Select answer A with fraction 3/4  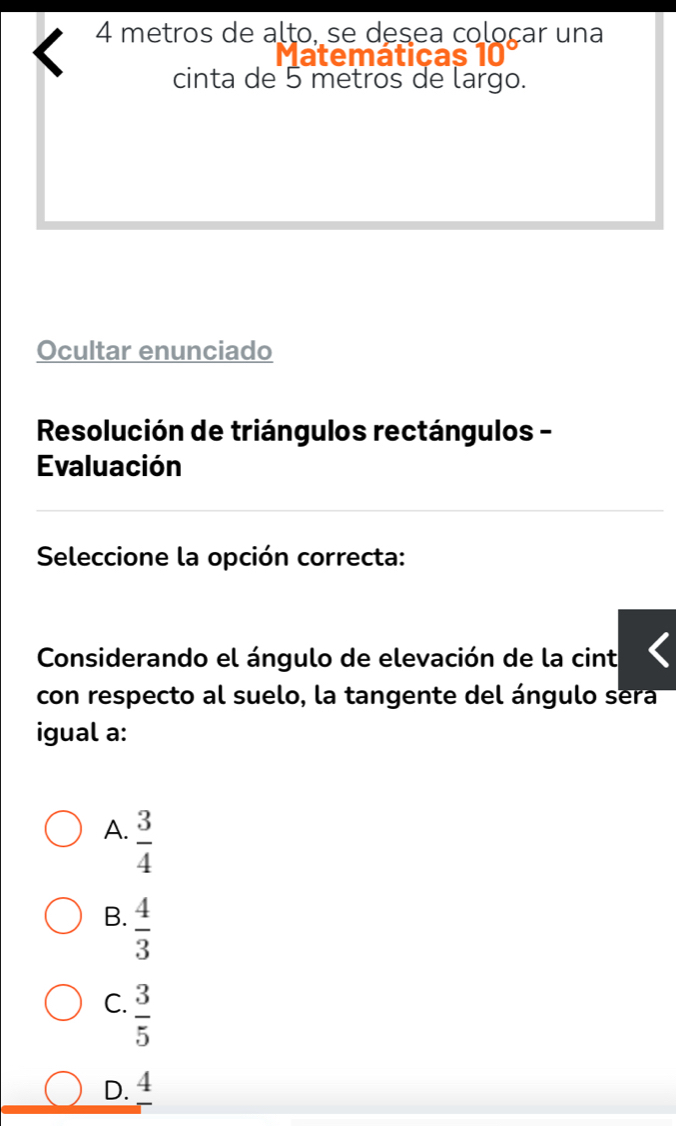coord(63,829)
